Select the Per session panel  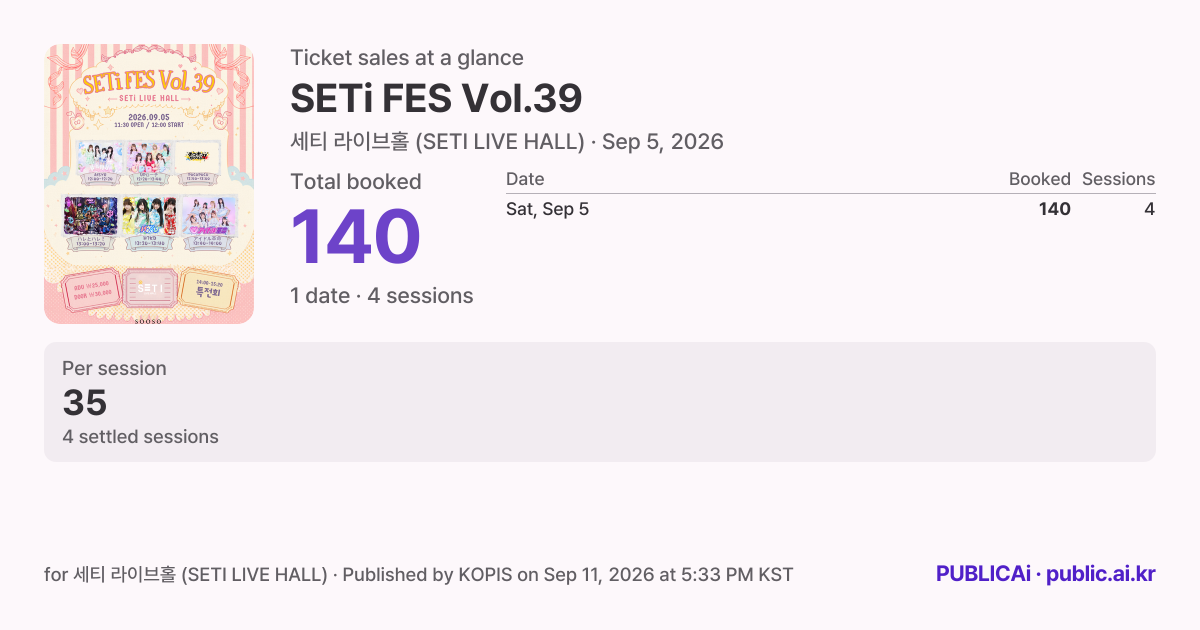600,402
